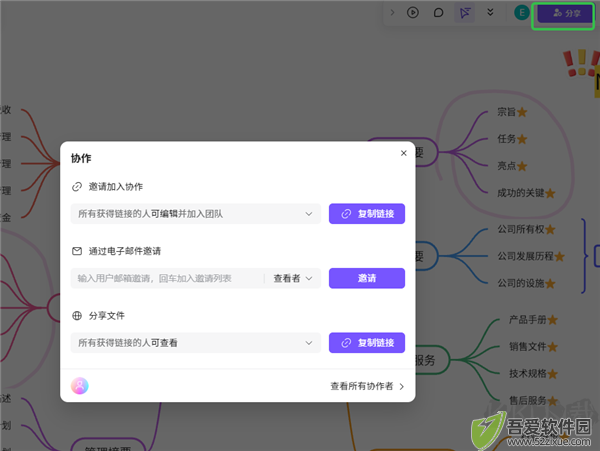The image size is (600, 451).
Task: Click the link icon beside 邀请加入协作
Action: click(77, 187)
